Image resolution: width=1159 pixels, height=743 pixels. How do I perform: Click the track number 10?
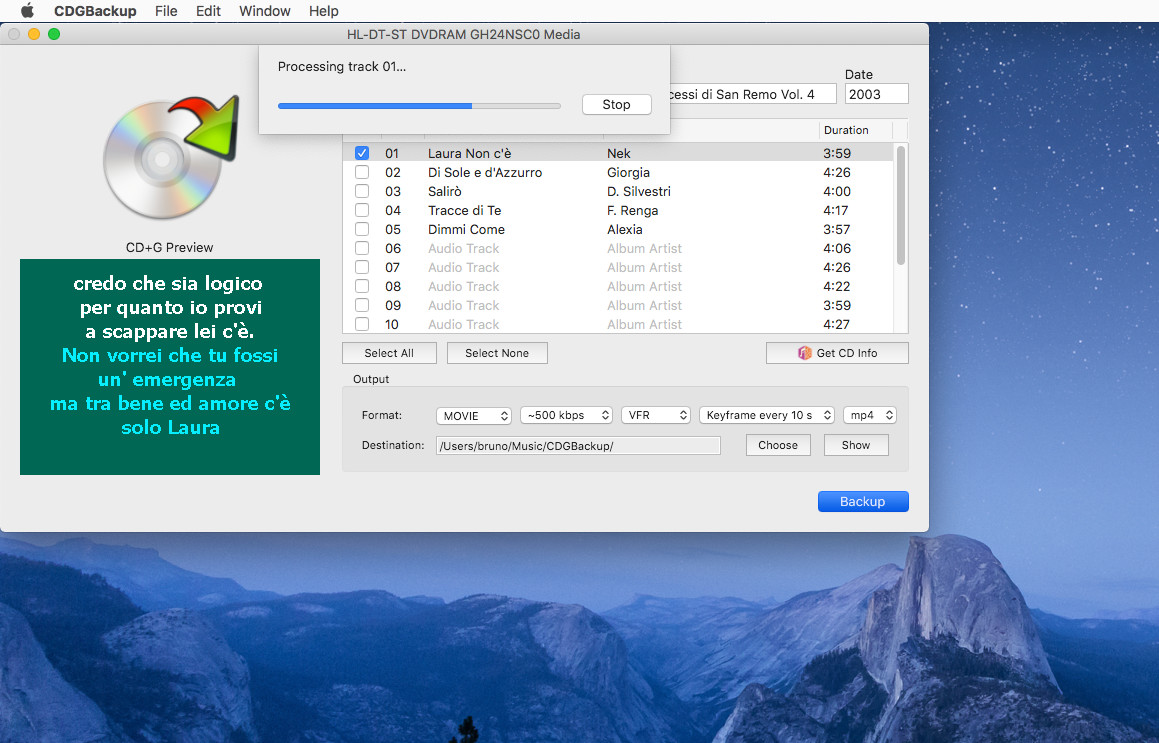coord(392,325)
